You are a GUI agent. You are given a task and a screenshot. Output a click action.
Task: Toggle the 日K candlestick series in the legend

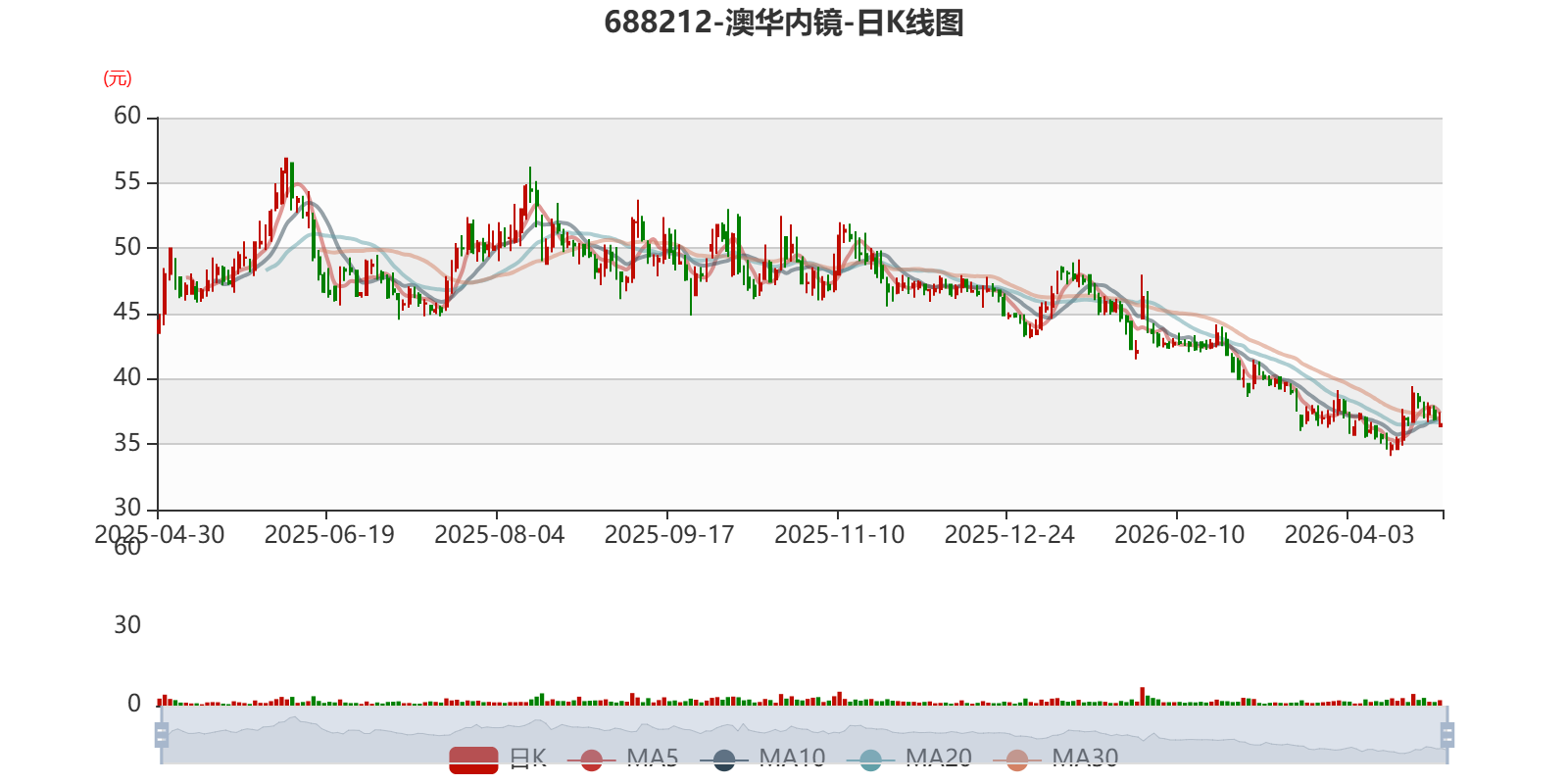(498, 759)
